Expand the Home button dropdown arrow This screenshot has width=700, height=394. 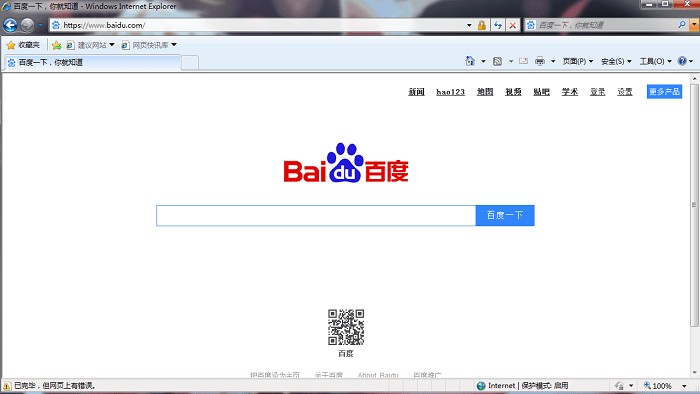pyautogui.click(x=483, y=61)
